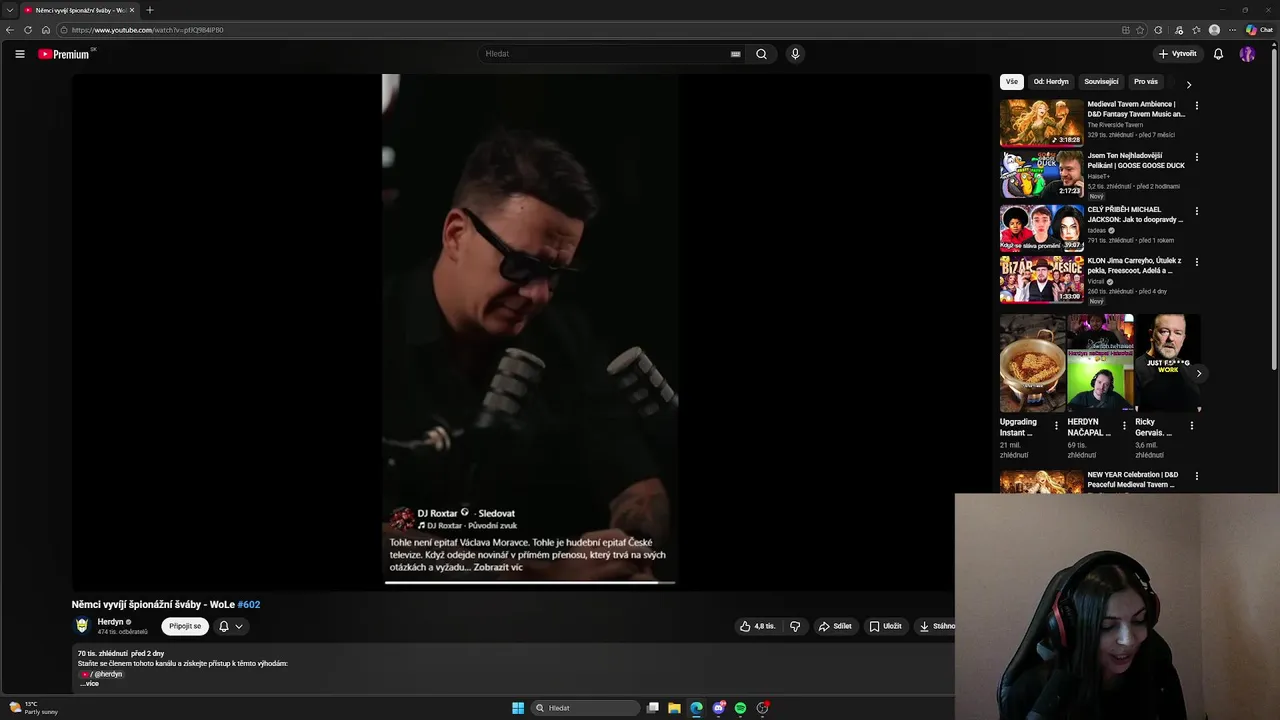1280x720 pixels.
Task: Go back with browser back arrow
Action: (x=10, y=30)
